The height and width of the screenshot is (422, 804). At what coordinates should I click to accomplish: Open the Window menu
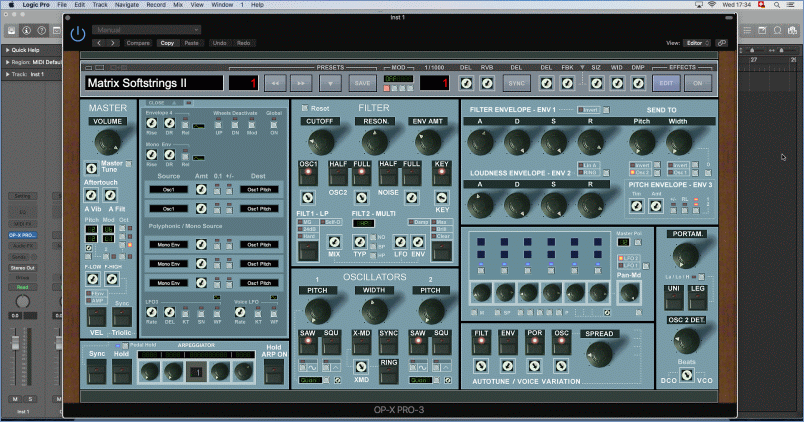pos(222,5)
